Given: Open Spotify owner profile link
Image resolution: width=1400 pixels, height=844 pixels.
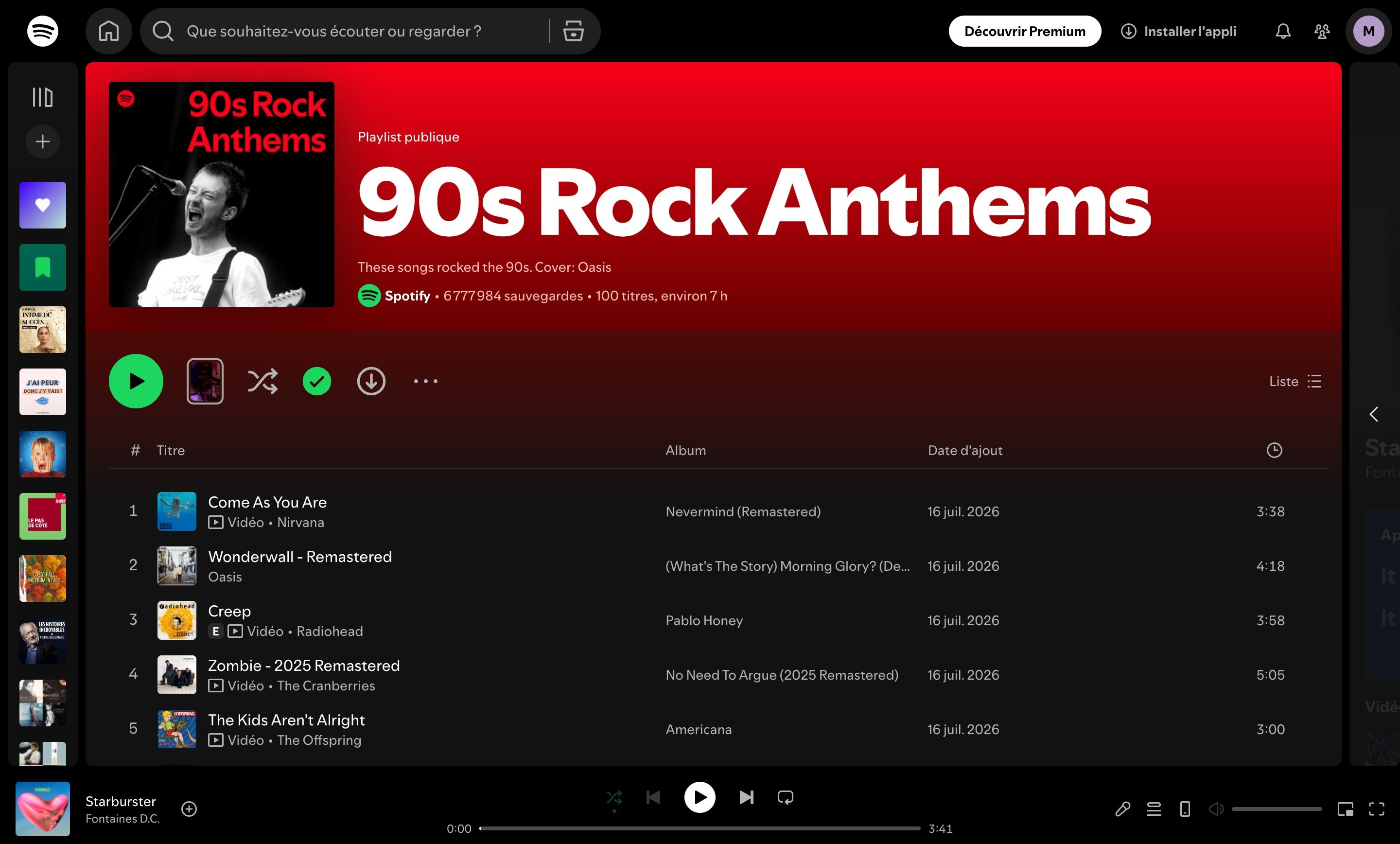Looking at the screenshot, I should (407, 296).
